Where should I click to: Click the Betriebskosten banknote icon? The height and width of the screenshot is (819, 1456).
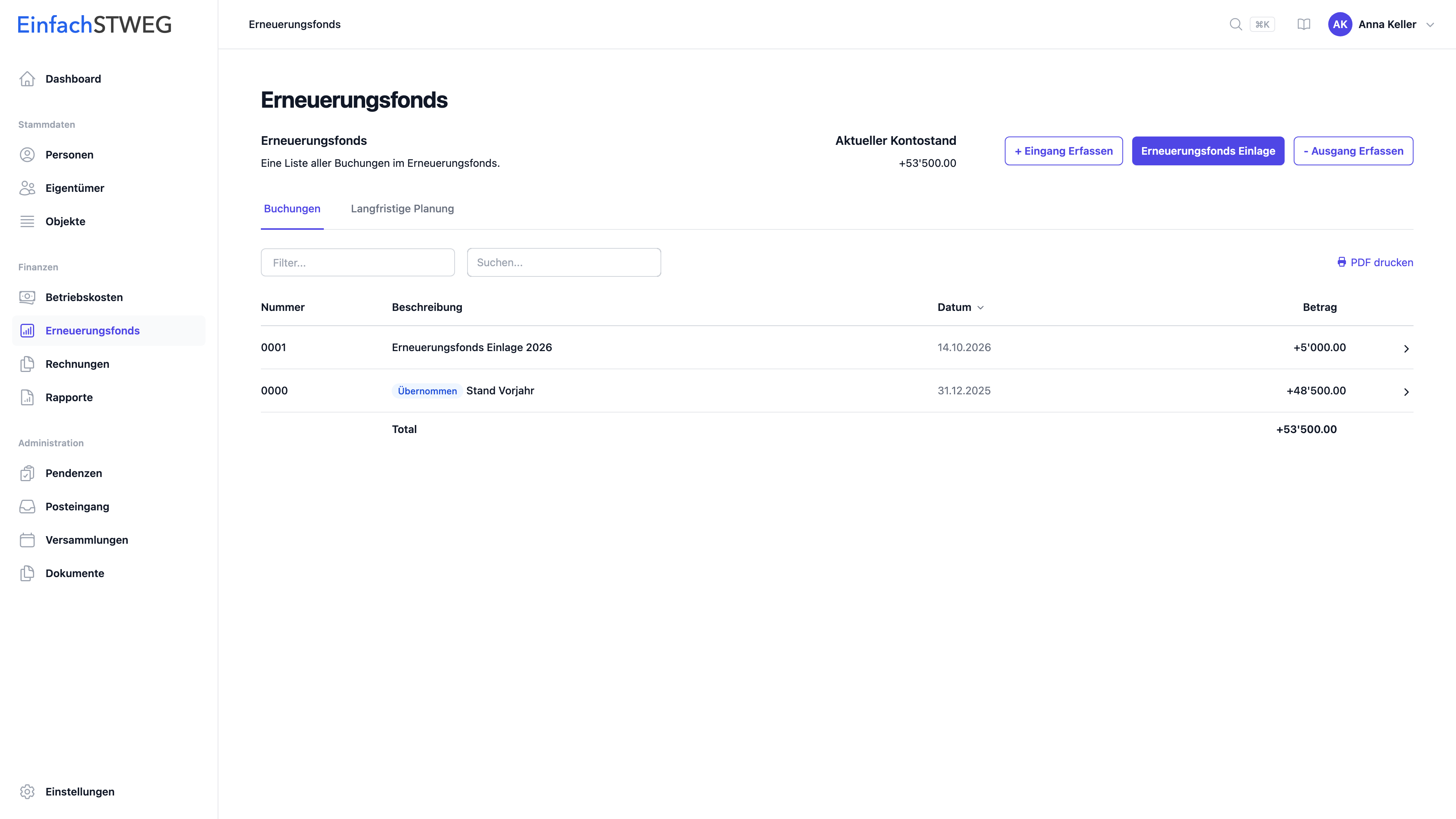point(27,297)
